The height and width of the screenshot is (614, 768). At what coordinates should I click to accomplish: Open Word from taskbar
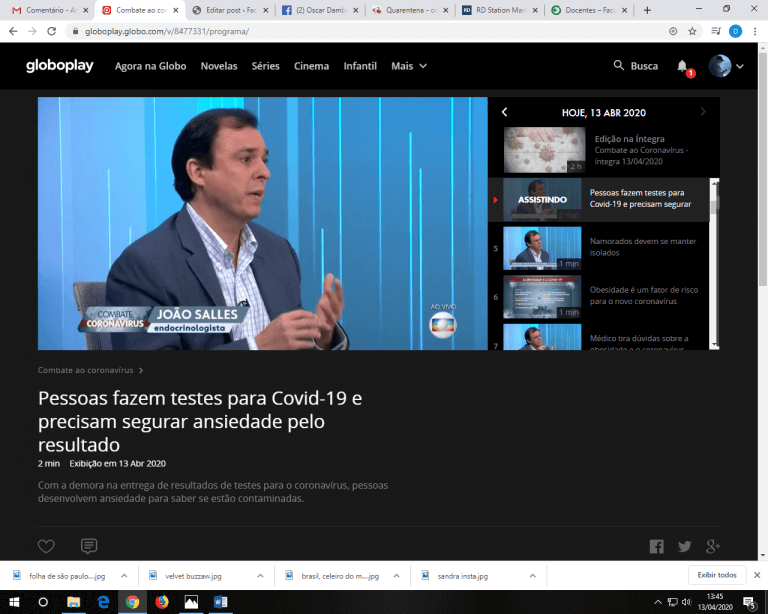pyautogui.click(x=220, y=602)
